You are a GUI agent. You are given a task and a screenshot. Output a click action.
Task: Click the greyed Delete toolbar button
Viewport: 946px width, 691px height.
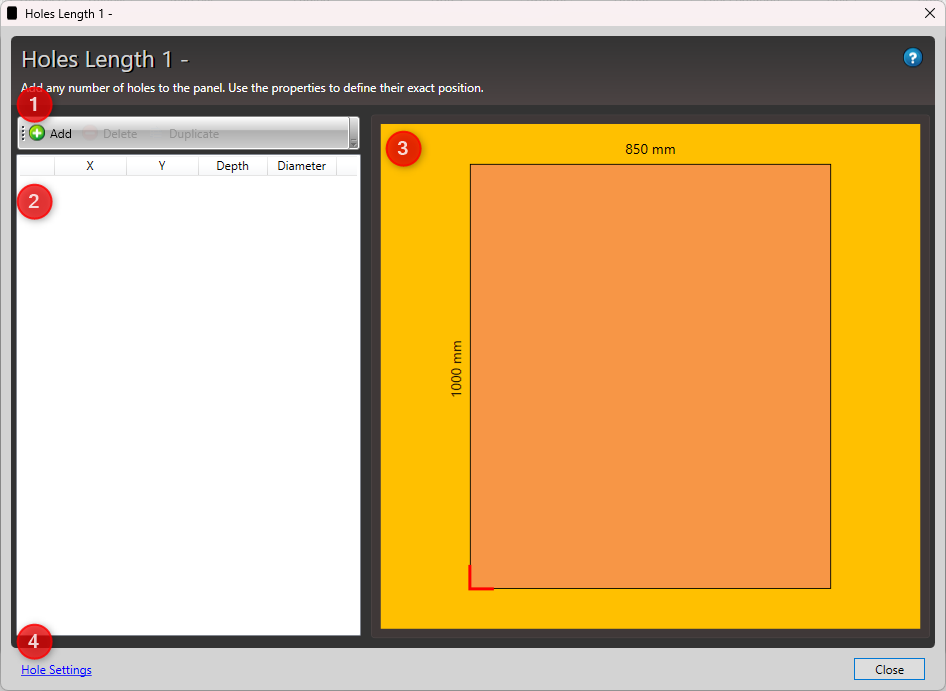(x=110, y=133)
